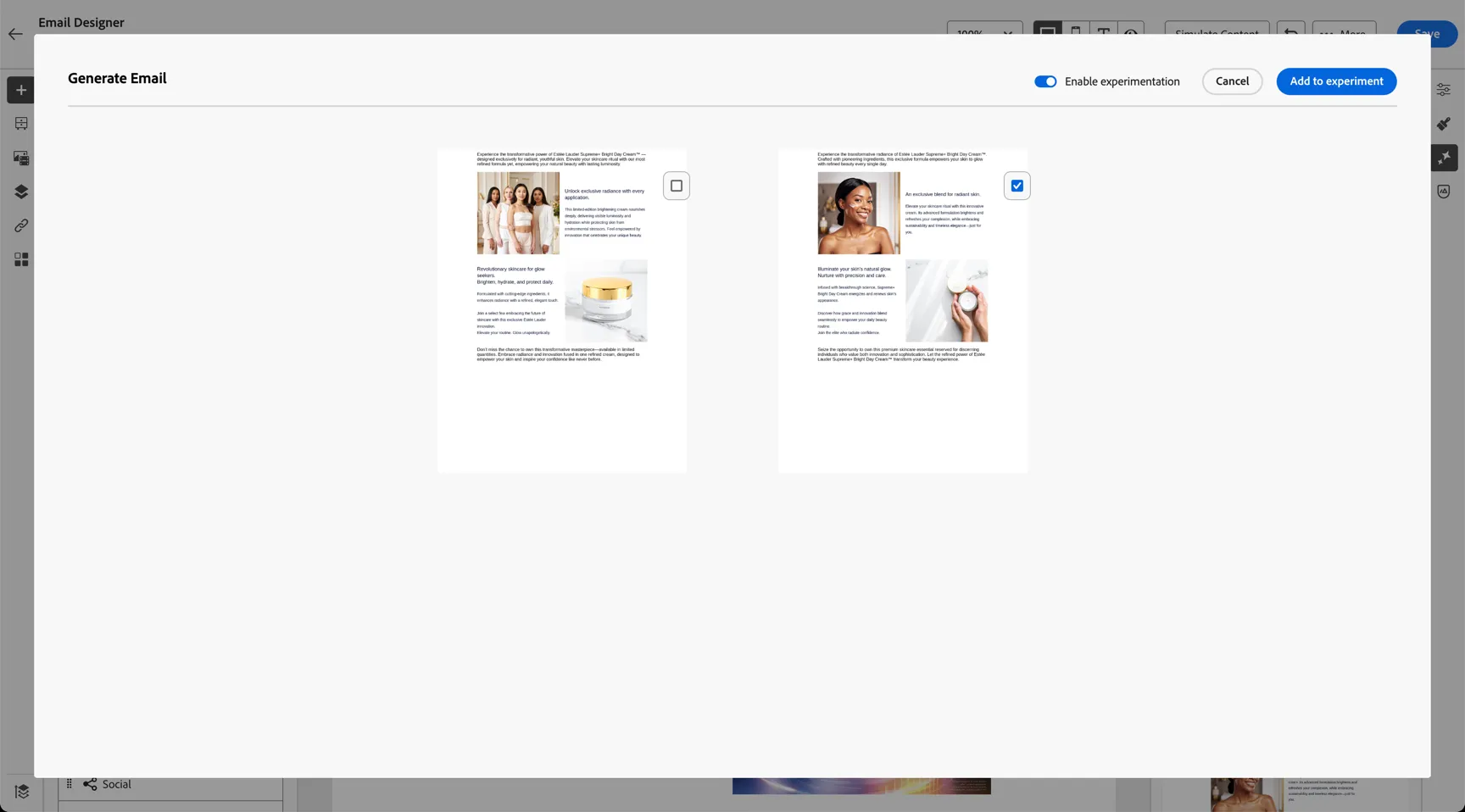This screenshot has width=1465, height=812.
Task: Cancel the Generate Email dialog
Action: [1232, 81]
